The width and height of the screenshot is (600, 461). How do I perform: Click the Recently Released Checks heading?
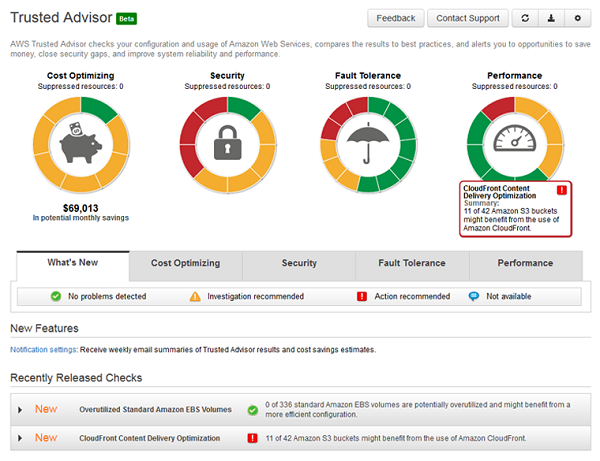click(76, 378)
